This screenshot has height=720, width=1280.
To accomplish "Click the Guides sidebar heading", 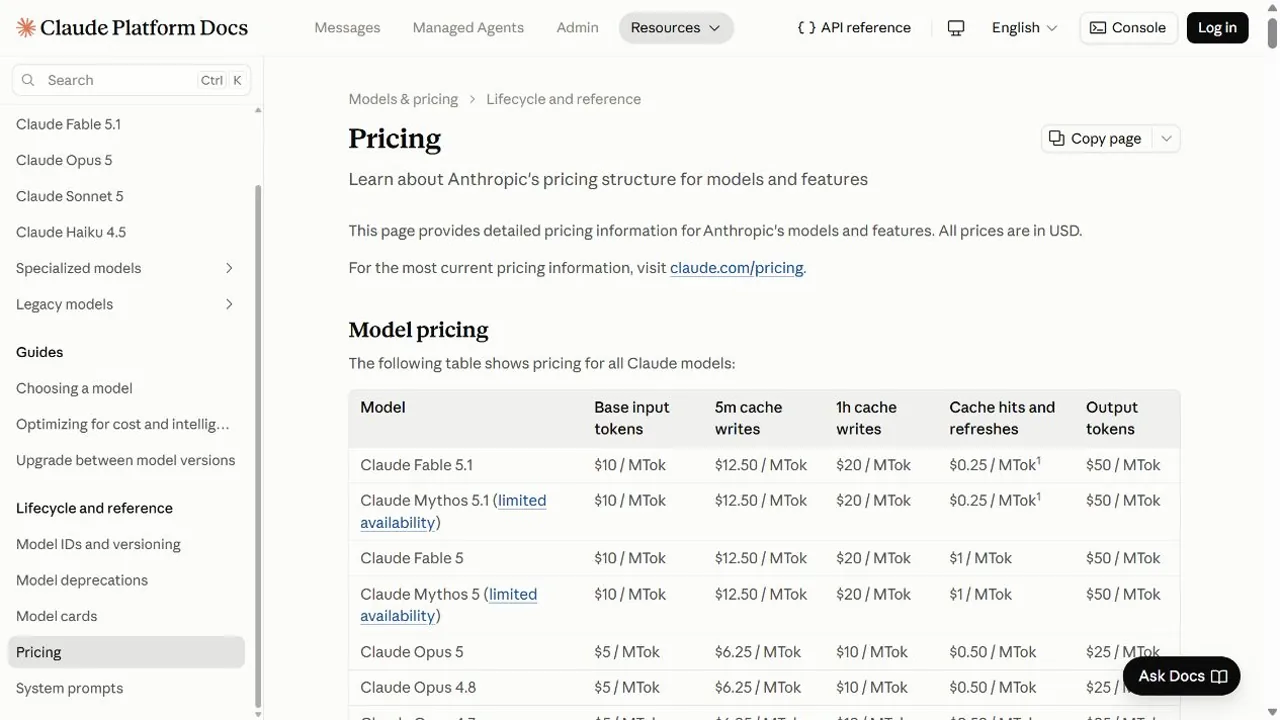I will click(x=40, y=352).
